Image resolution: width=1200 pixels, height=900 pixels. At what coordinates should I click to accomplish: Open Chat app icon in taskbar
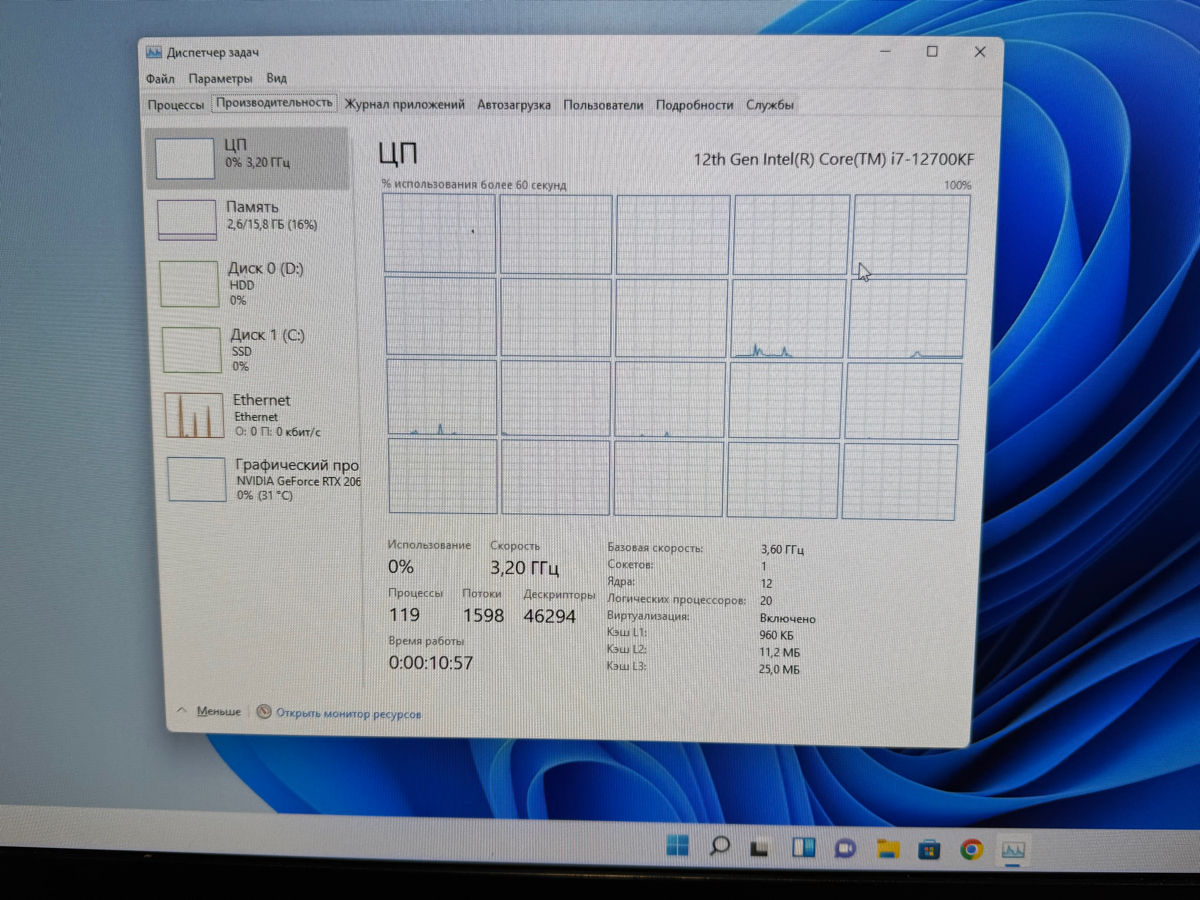[x=845, y=849]
